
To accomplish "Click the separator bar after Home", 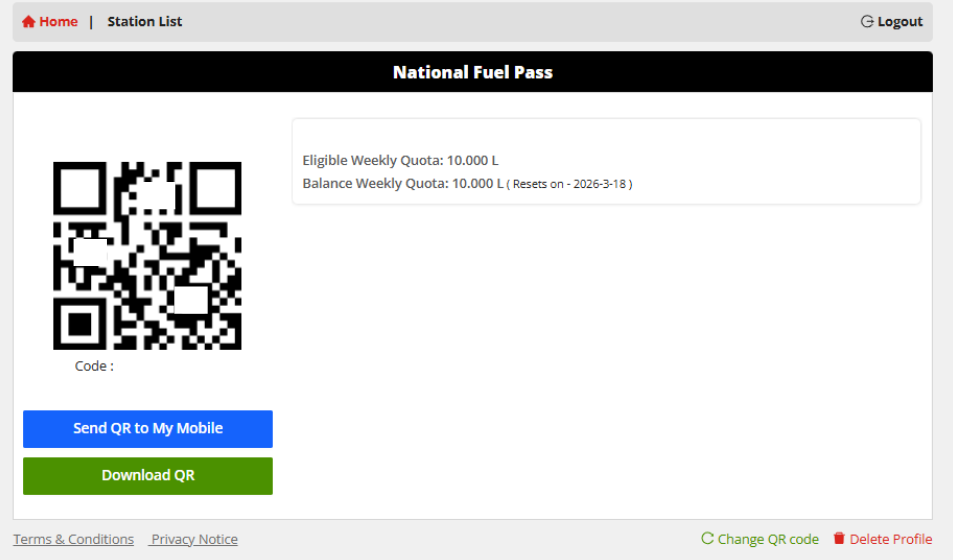I will tap(91, 22).
